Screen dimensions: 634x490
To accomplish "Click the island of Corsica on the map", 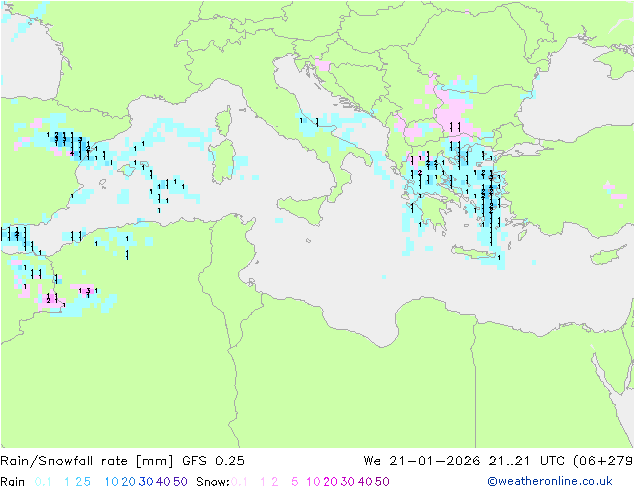I will 225,121.
